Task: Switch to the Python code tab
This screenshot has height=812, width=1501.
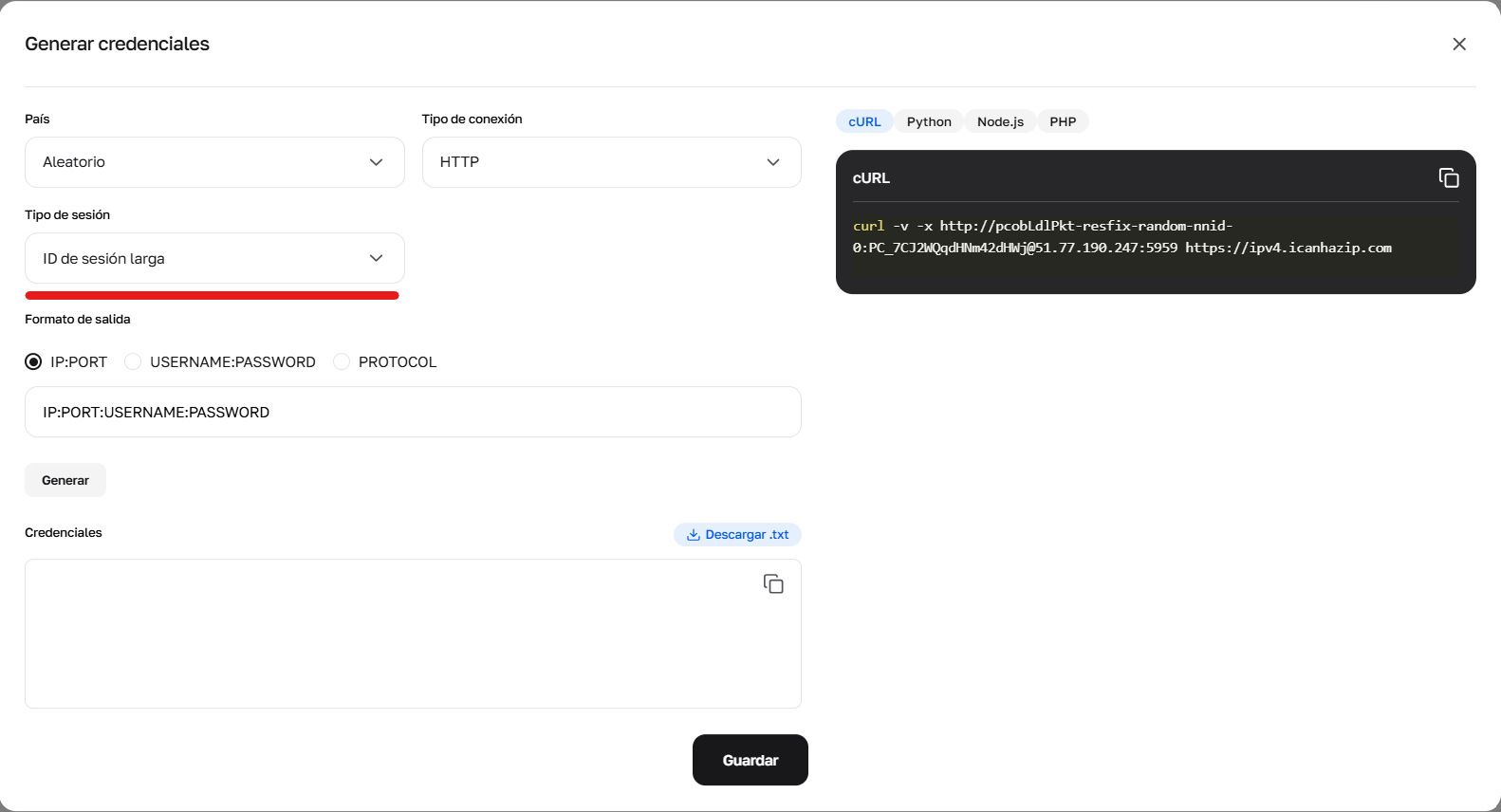Action: (929, 121)
